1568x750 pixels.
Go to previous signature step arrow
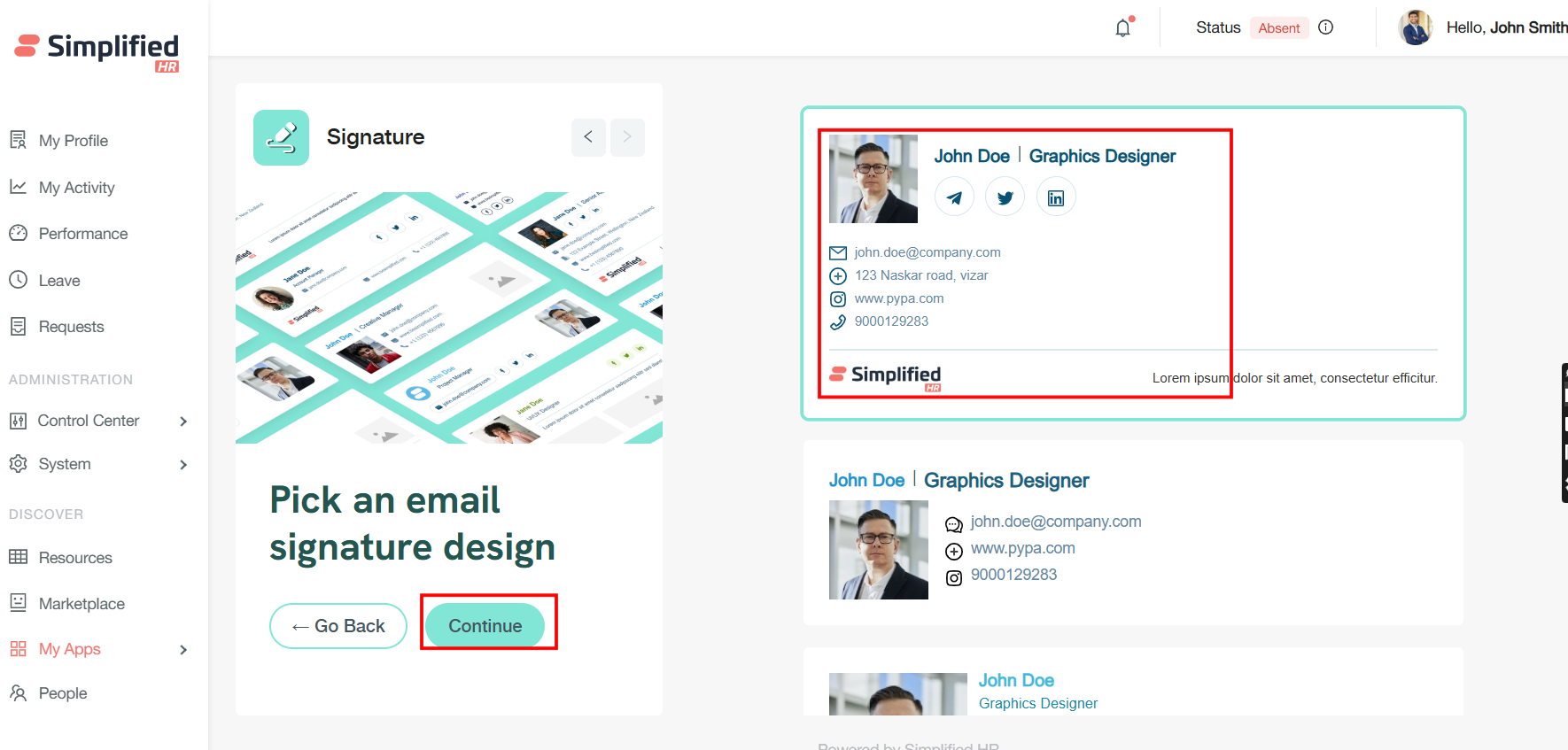click(588, 137)
